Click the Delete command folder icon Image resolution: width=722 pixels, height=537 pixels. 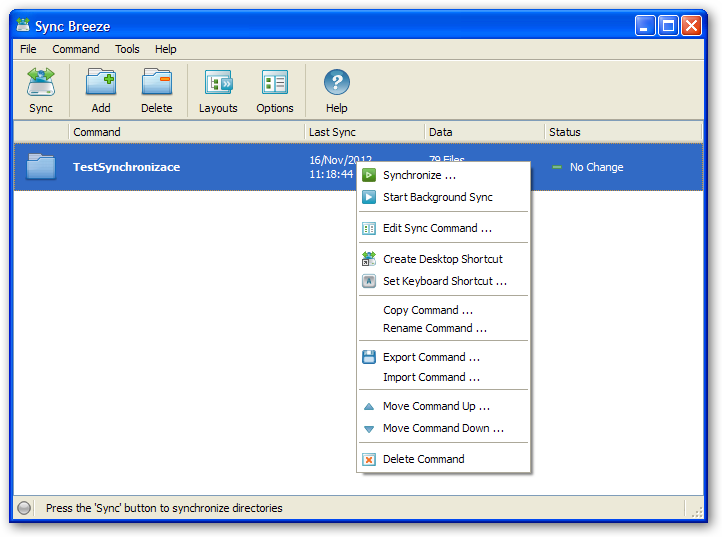(x=157, y=82)
